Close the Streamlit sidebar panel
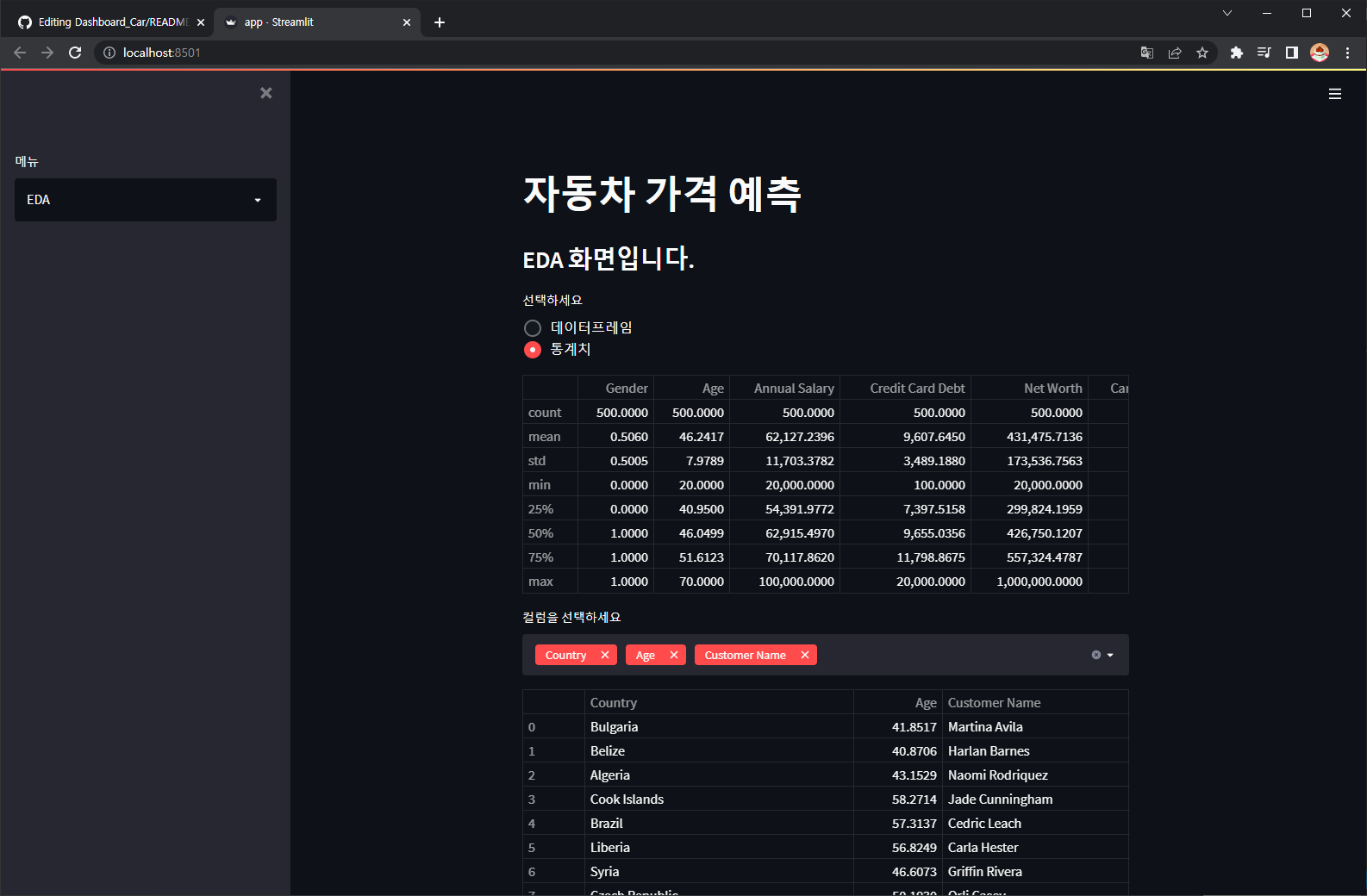 pos(266,93)
